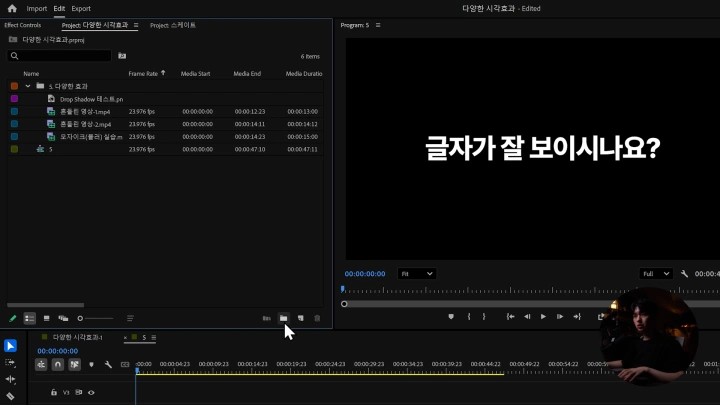Toggle Snap in timeline magnet button
This screenshot has width=720, height=405.
pos(58,365)
